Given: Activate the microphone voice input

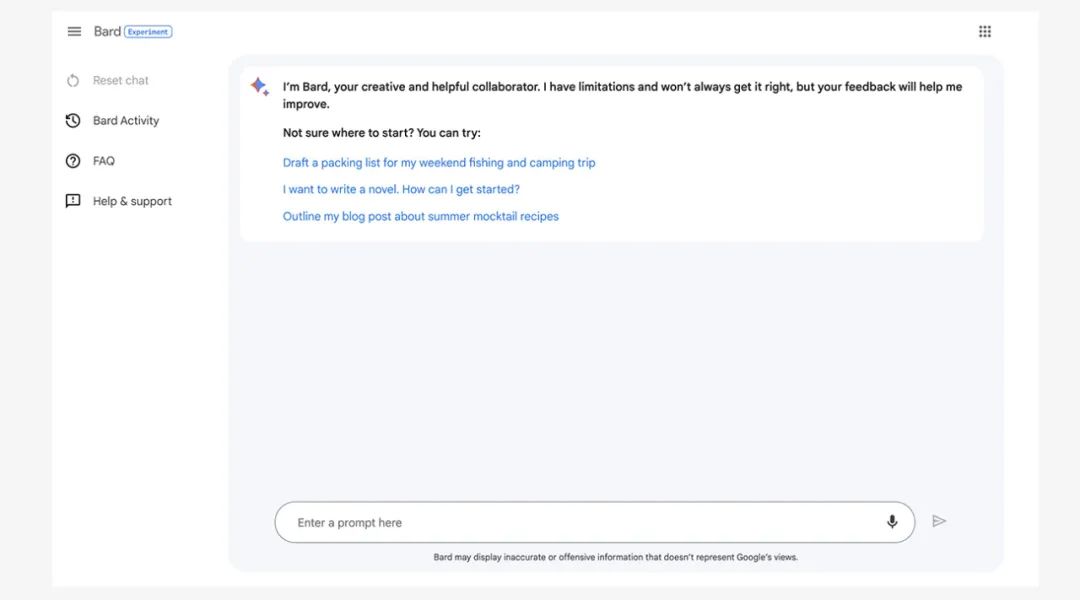Looking at the screenshot, I should (892, 522).
